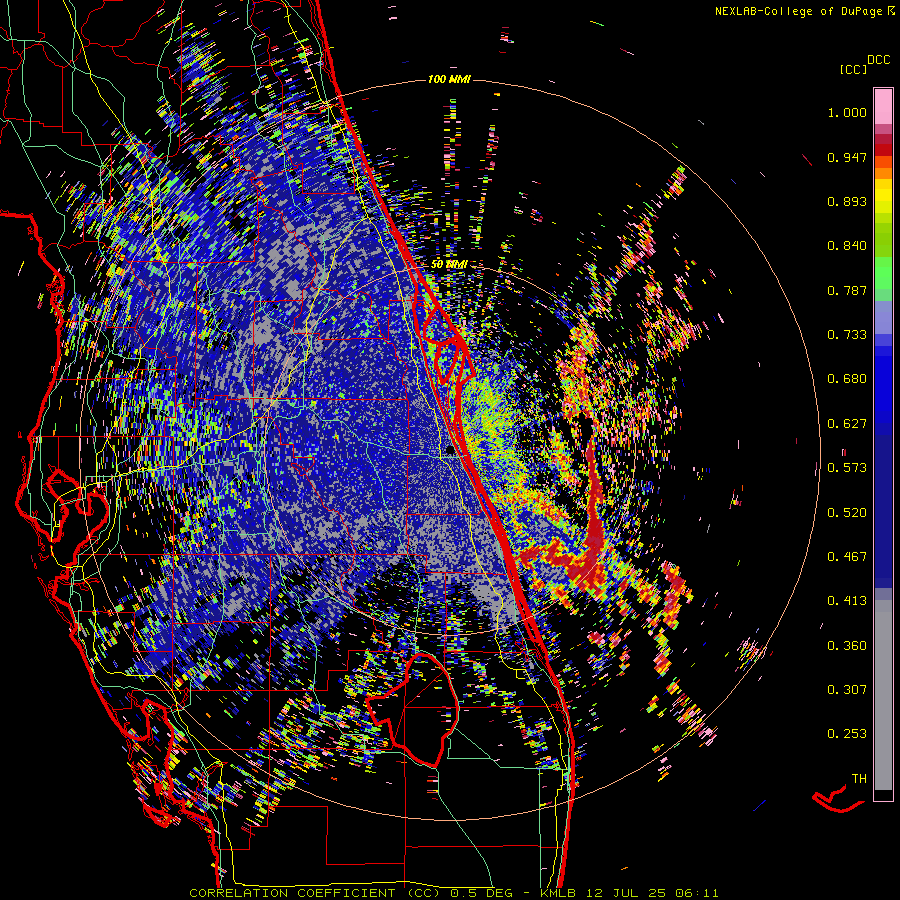
Task: Click the [CC] unit label above legend
Action: pyautogui.click(x=853, y=69)
